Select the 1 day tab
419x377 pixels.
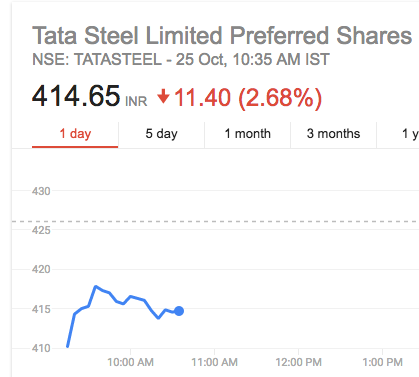75,134
